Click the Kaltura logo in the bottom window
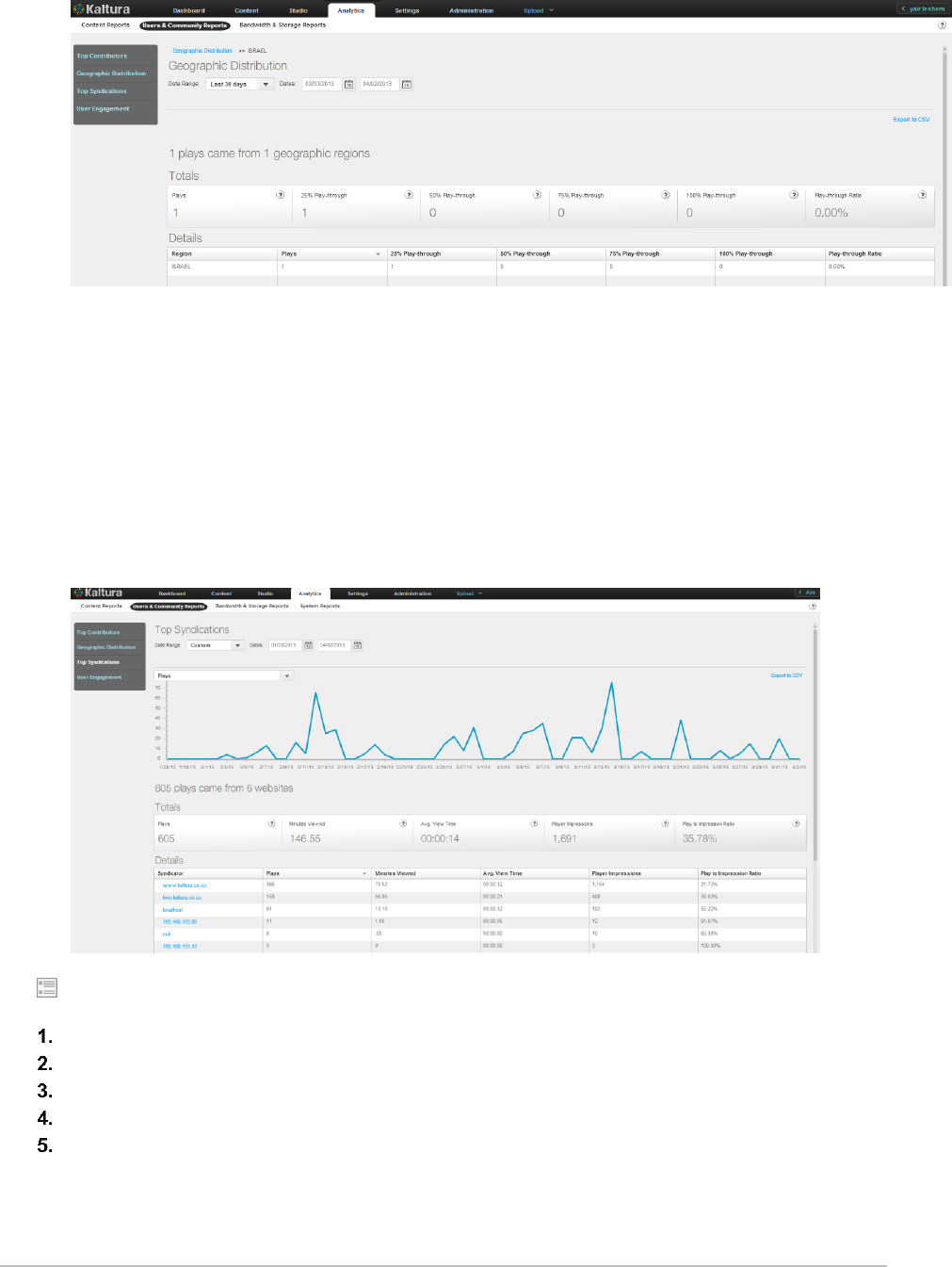Viewport: 952px width, 1267px height. (98, 593)
